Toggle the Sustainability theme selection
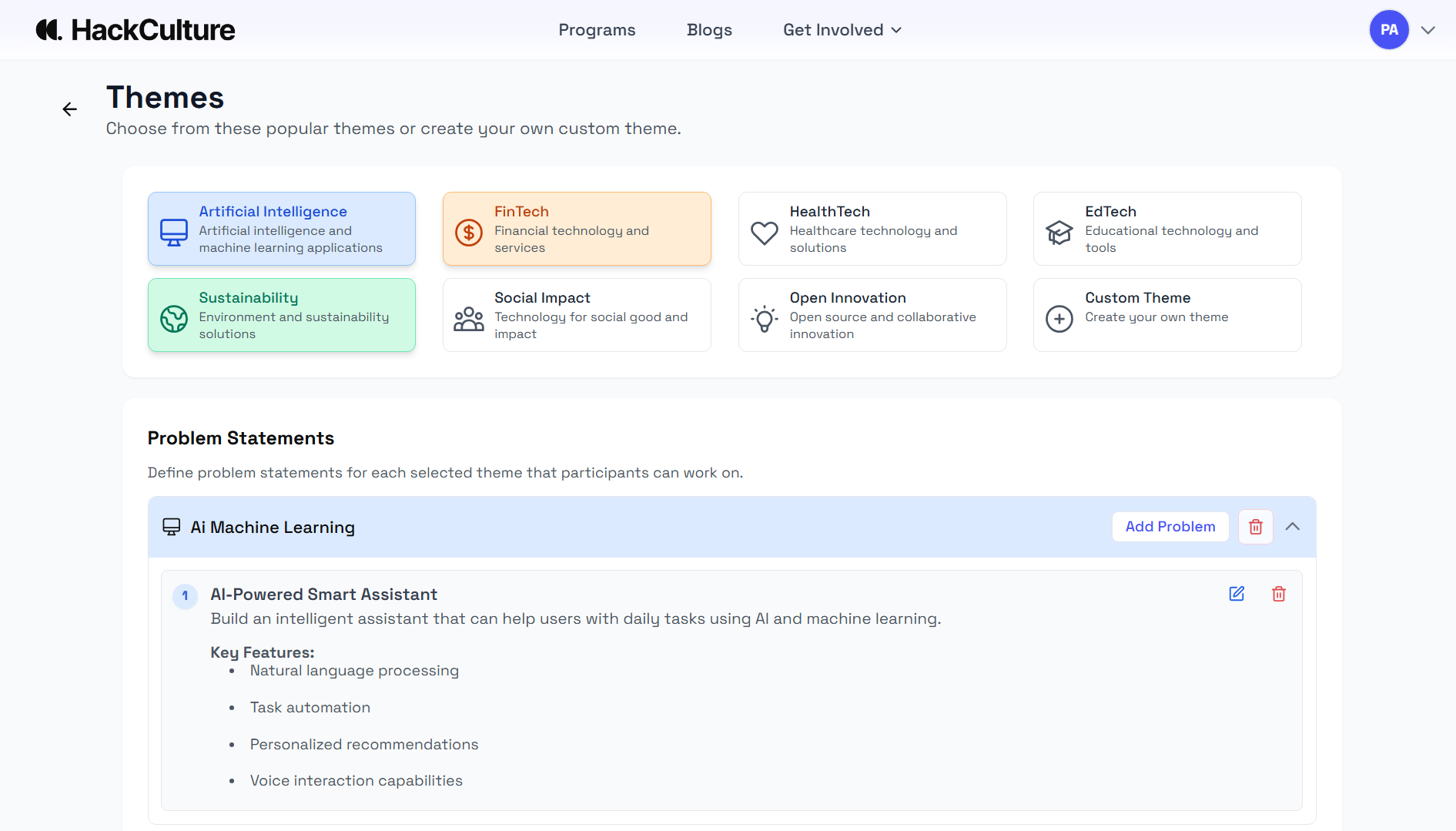 tap(281, 315)
